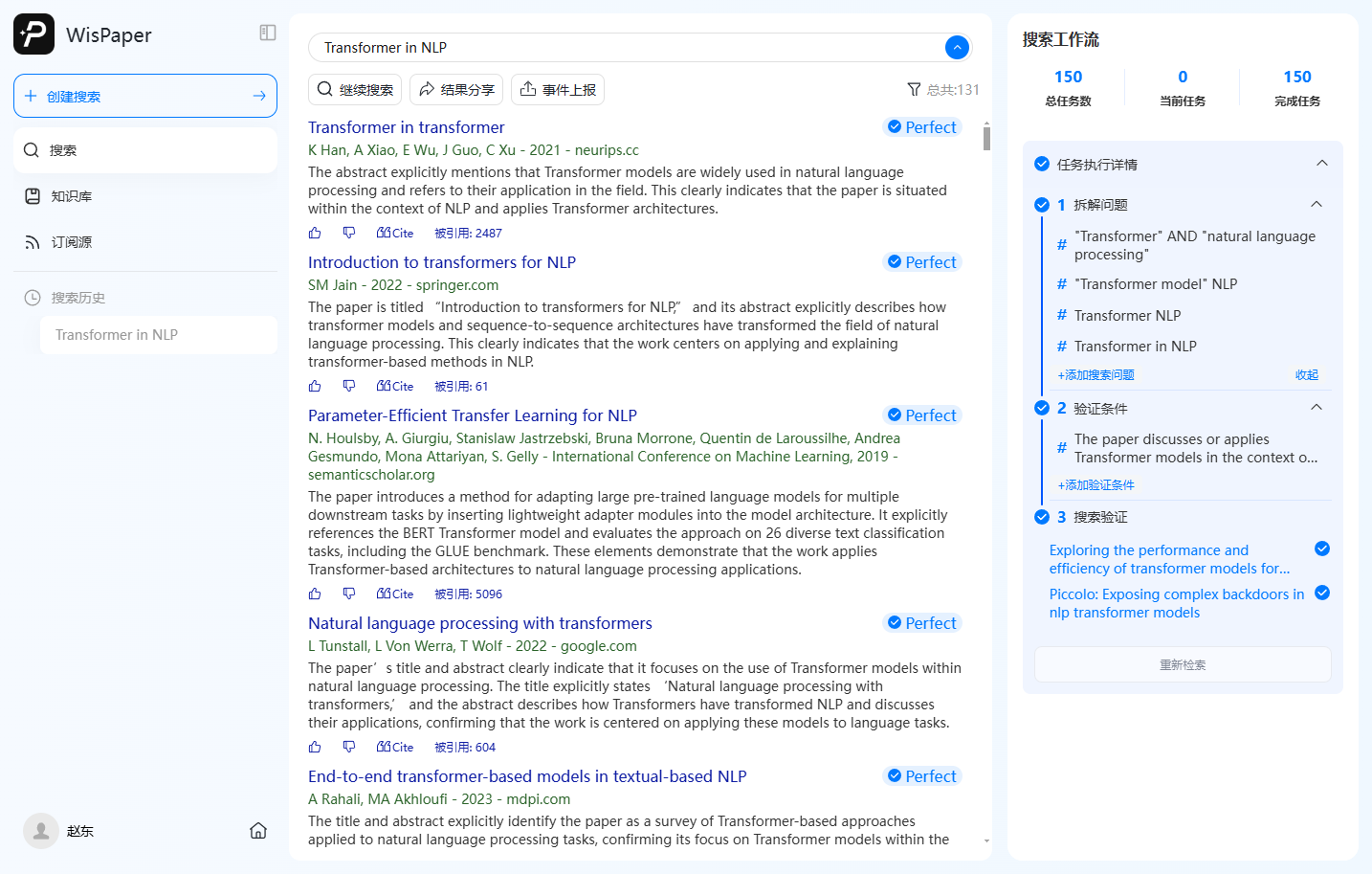Click 事件上报 button
Viewport: 1372px width, 874px height.
558,90
